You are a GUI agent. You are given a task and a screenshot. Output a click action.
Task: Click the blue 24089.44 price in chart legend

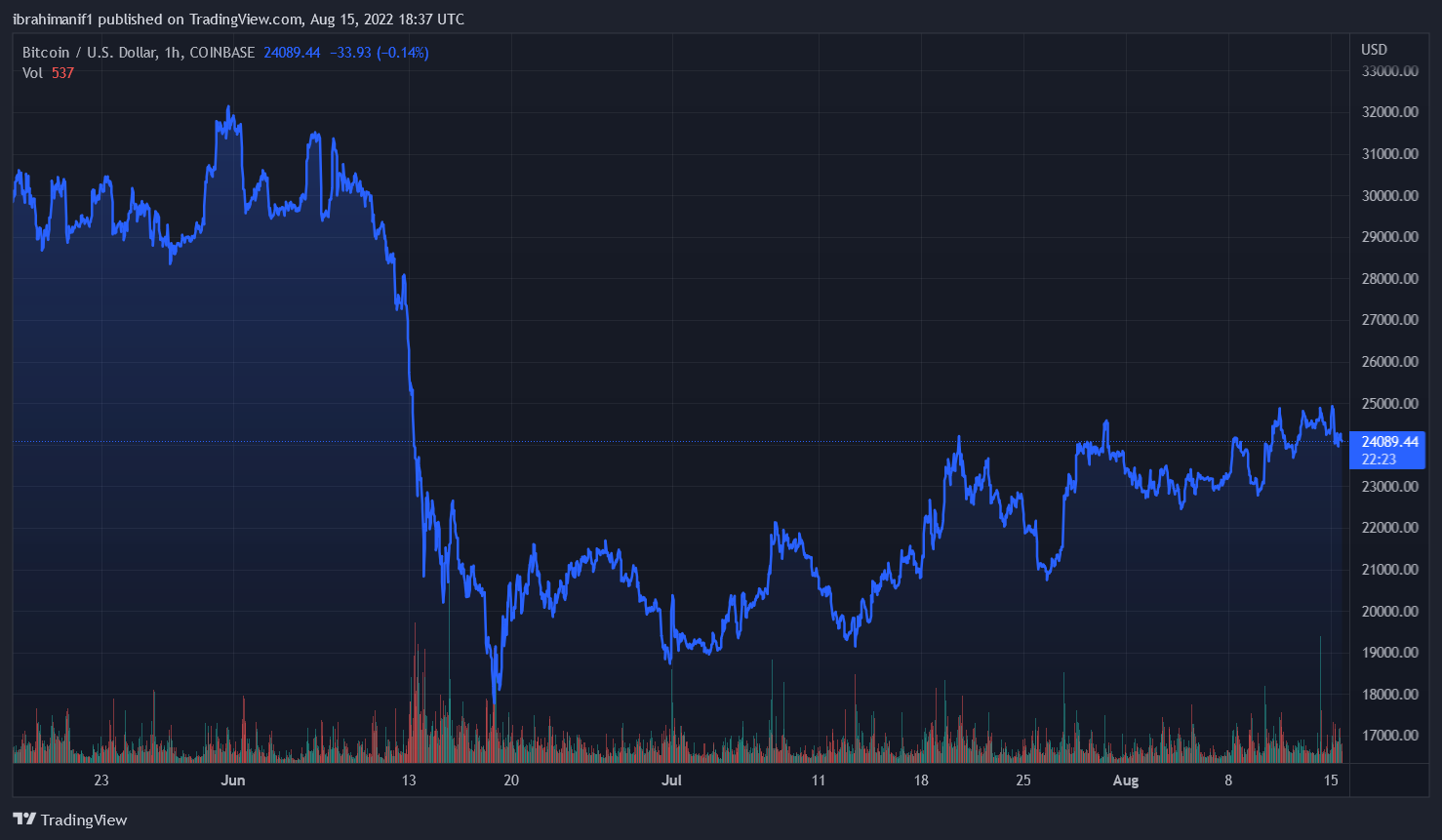pos(292,53)
